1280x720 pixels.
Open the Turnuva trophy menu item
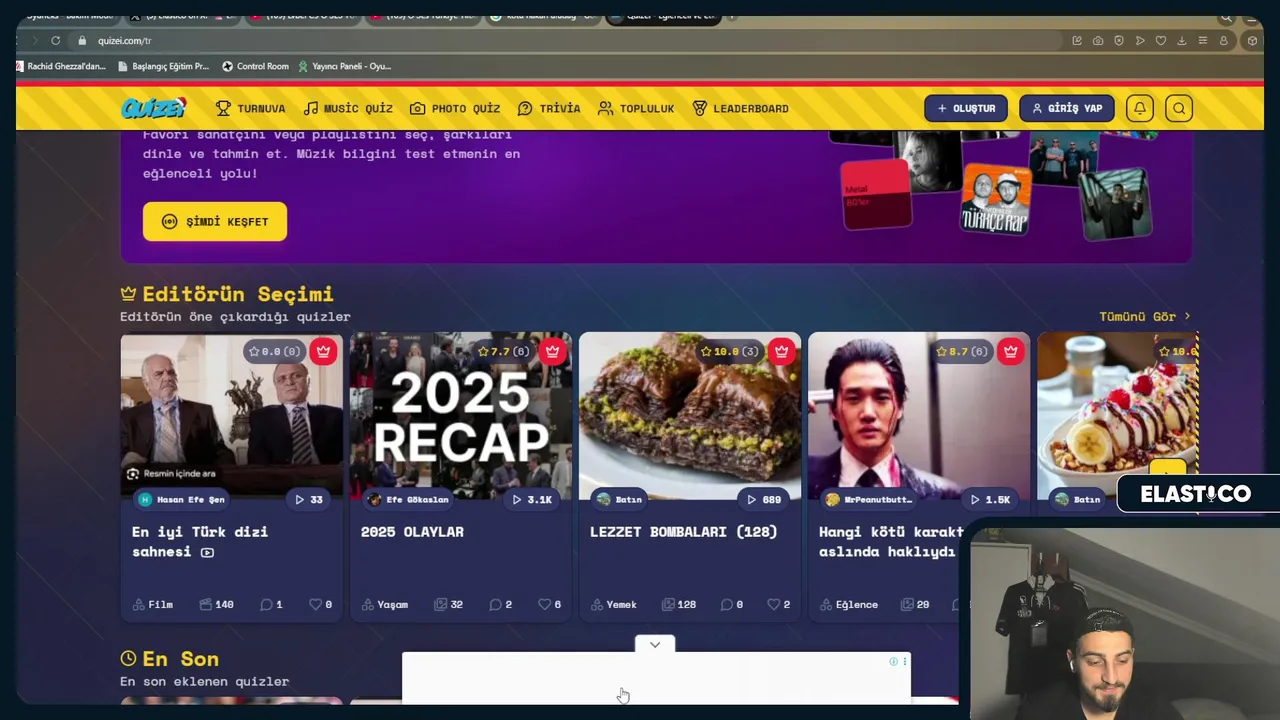coord(250,108)
